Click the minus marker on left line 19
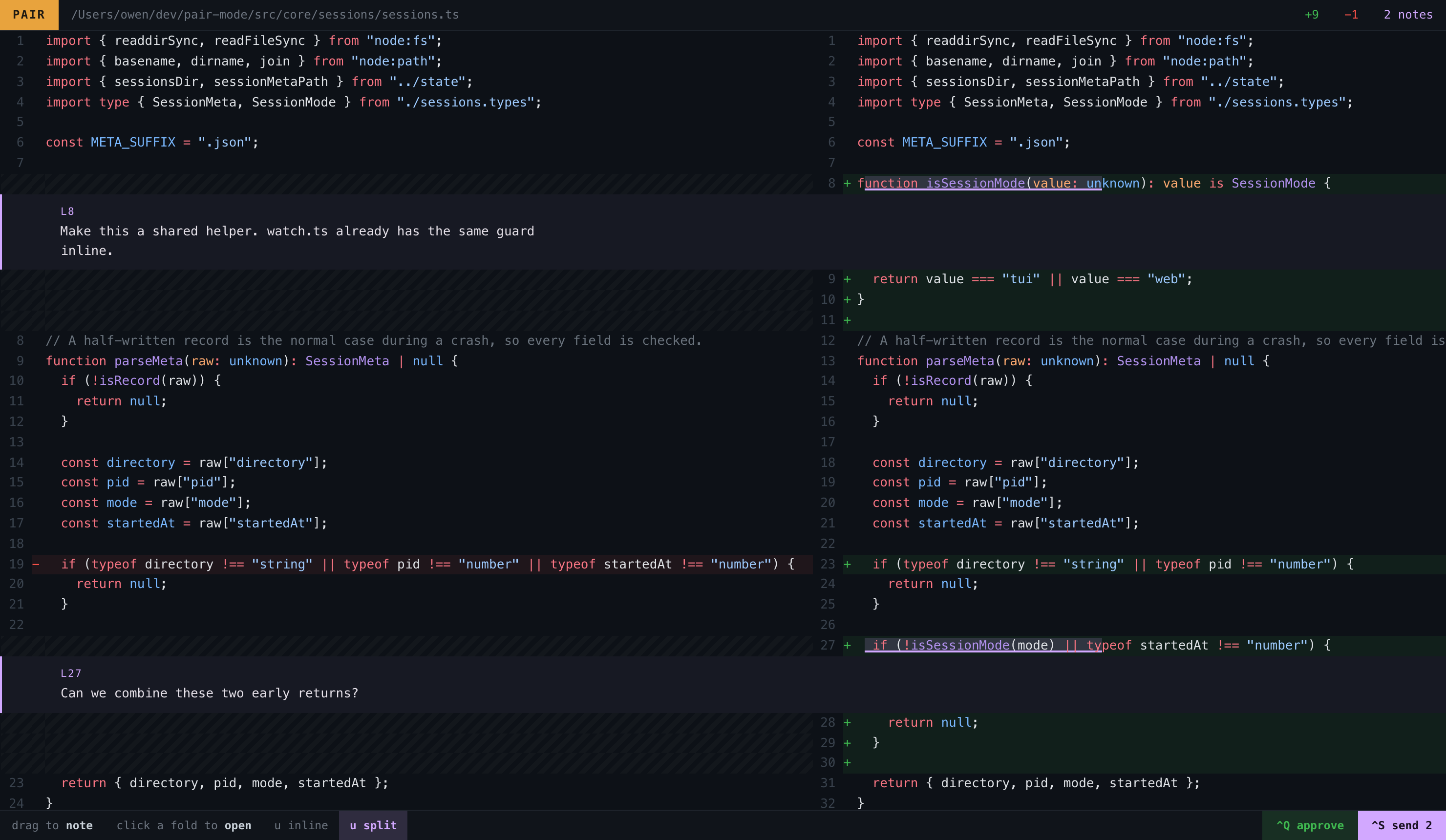1446x840 pixels. pyautogui.click(x=36, y=565)
